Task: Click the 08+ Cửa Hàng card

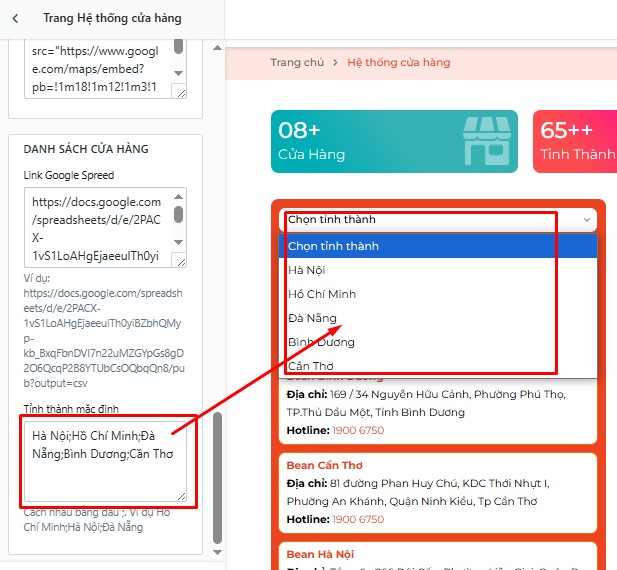Action: click(394, 141)
